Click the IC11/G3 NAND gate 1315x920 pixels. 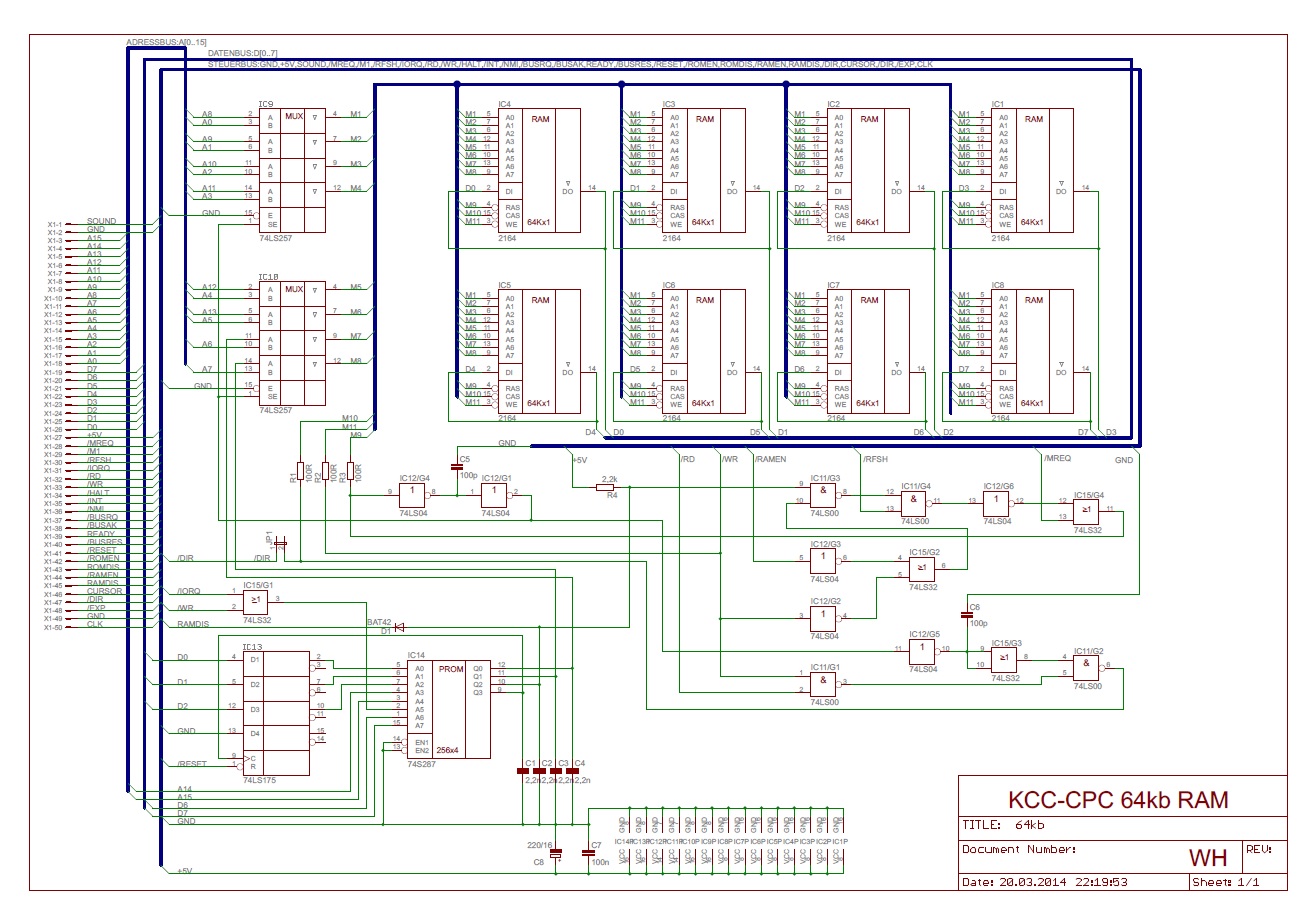pyautogui.click(x=824, y=494)
